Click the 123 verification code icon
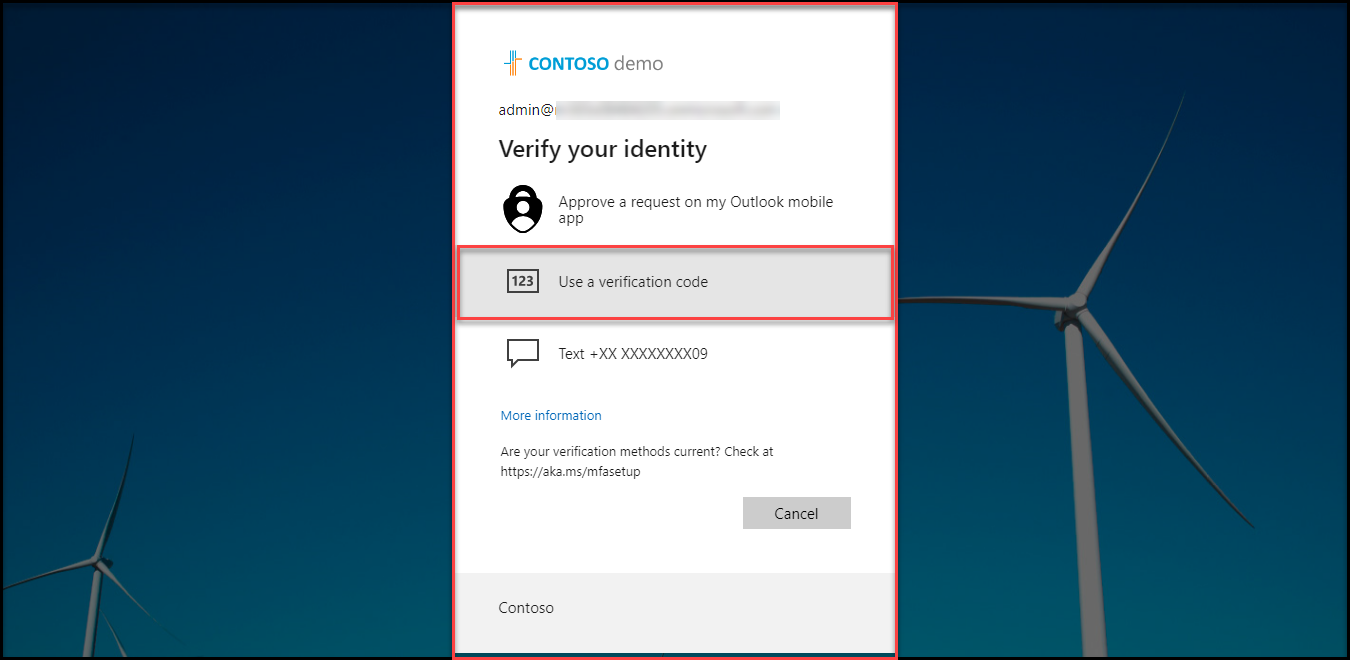 tap(522, 282)
